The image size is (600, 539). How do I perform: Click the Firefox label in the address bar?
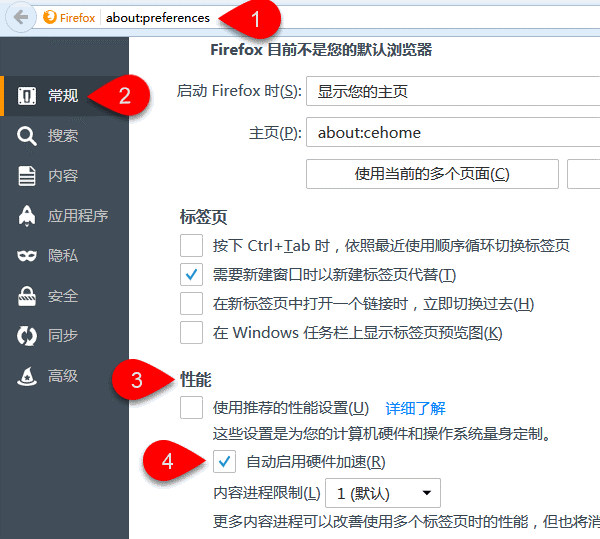tap(78, 18)
